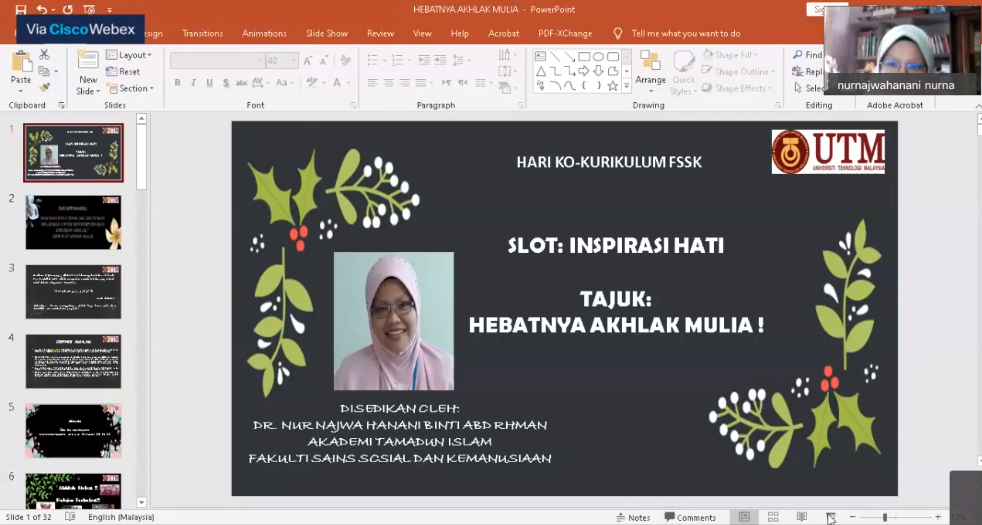The image size is (982, 525).
Task: Toggle the Notes pane in the status bar
Action: click(x=632, y=517)
